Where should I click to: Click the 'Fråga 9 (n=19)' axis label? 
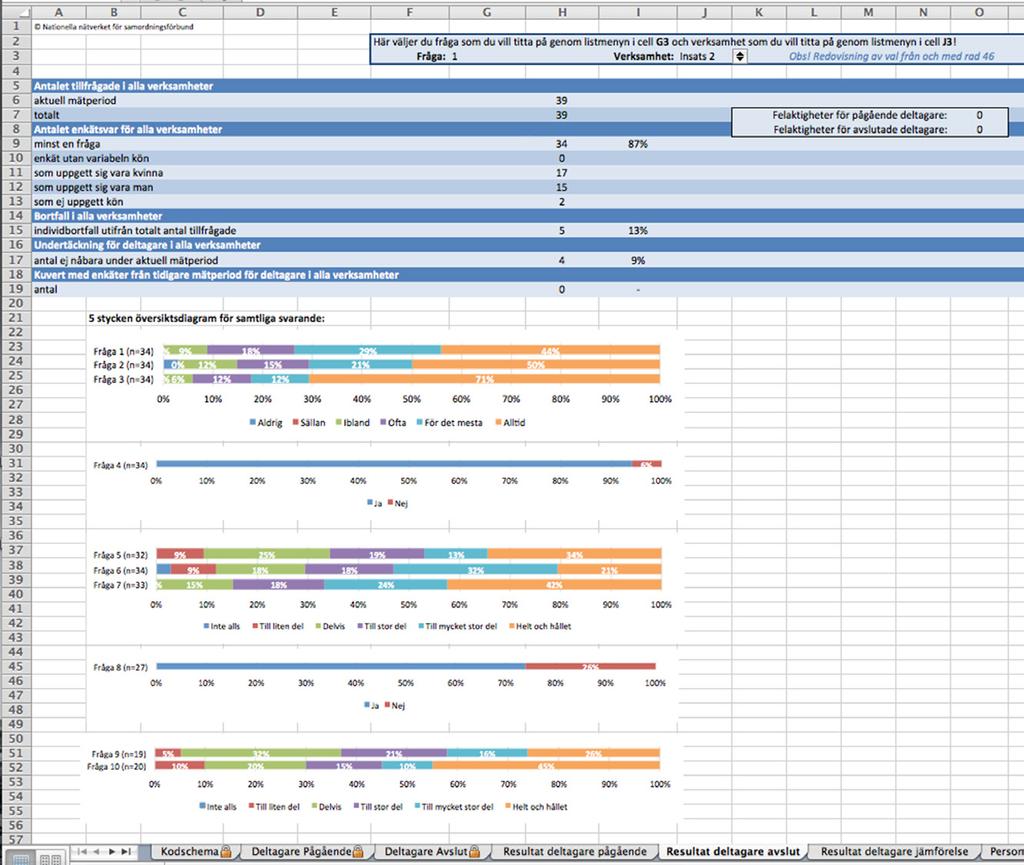[x=119, y=753]
